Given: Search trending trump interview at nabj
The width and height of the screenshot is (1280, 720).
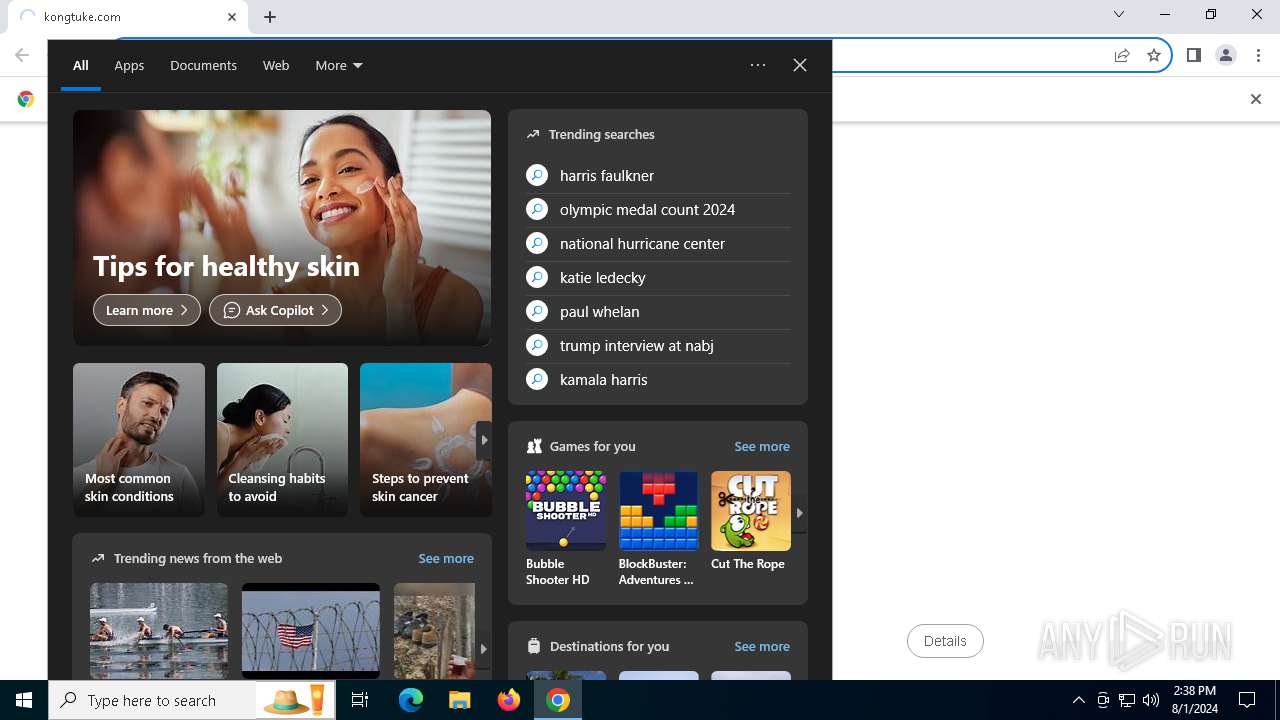Looking at the screenshot, I should (658, 346).
